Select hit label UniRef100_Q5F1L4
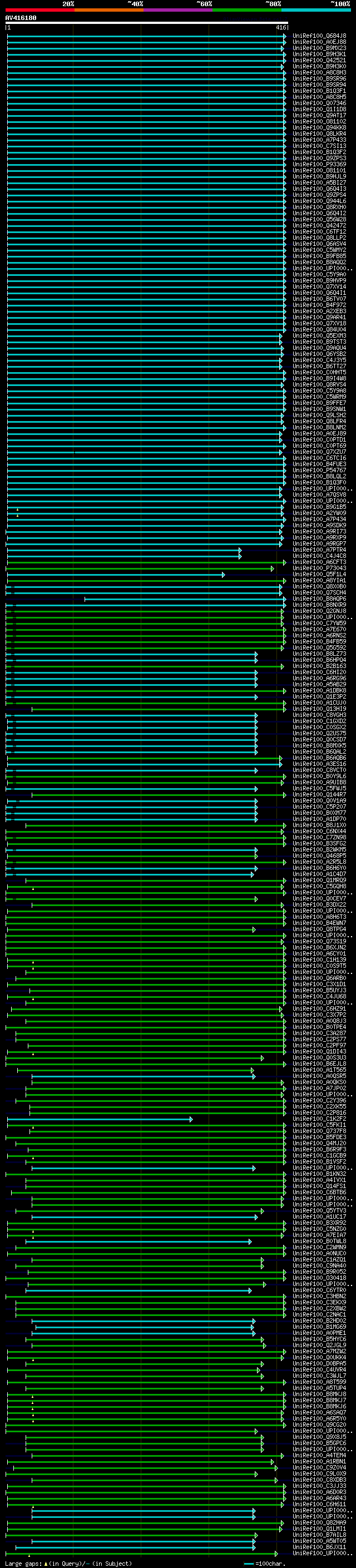The height and width of the screenshot is (1568, 356). point(319,575)
